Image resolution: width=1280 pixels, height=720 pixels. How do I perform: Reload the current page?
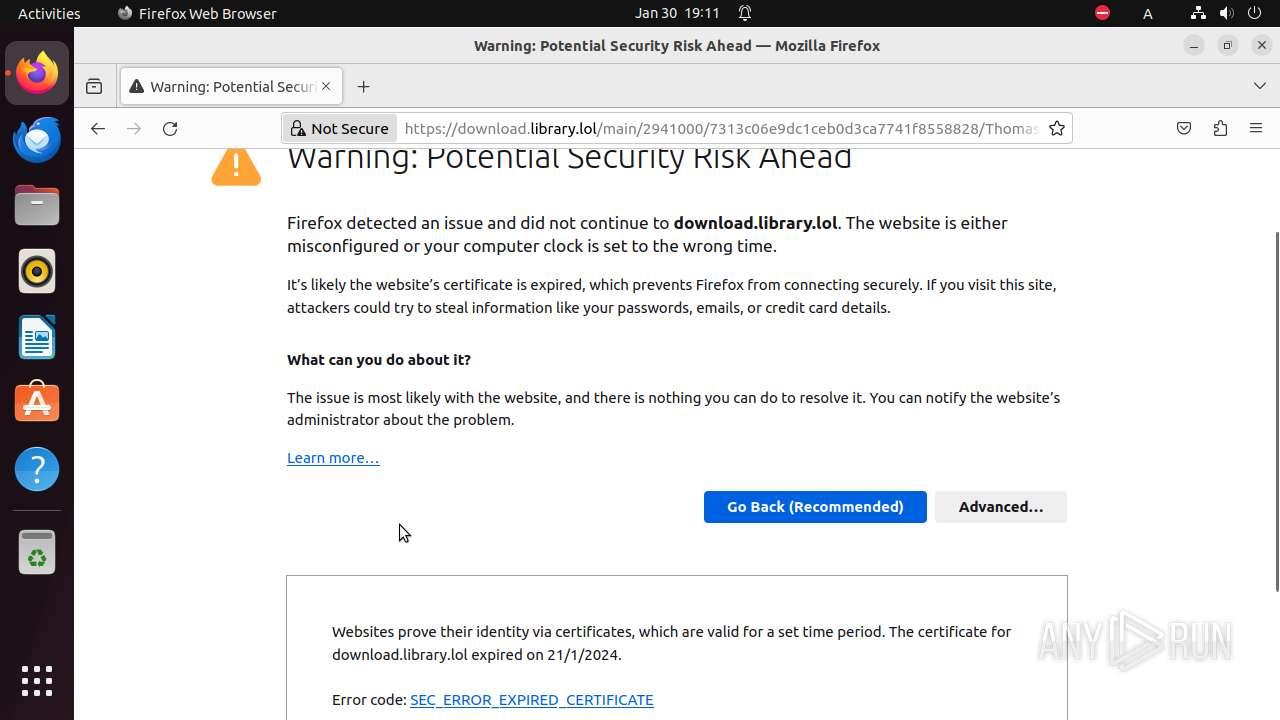click(x=170, y=128)
